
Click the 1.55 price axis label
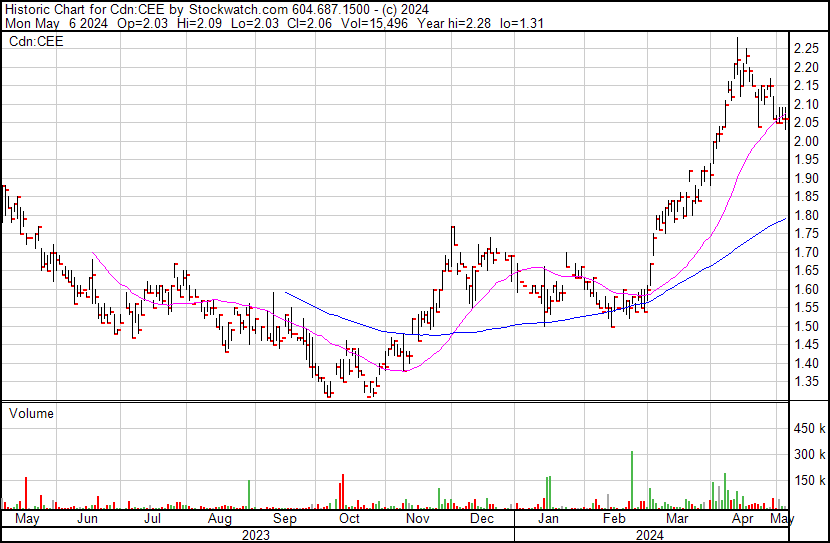point(806,307)
